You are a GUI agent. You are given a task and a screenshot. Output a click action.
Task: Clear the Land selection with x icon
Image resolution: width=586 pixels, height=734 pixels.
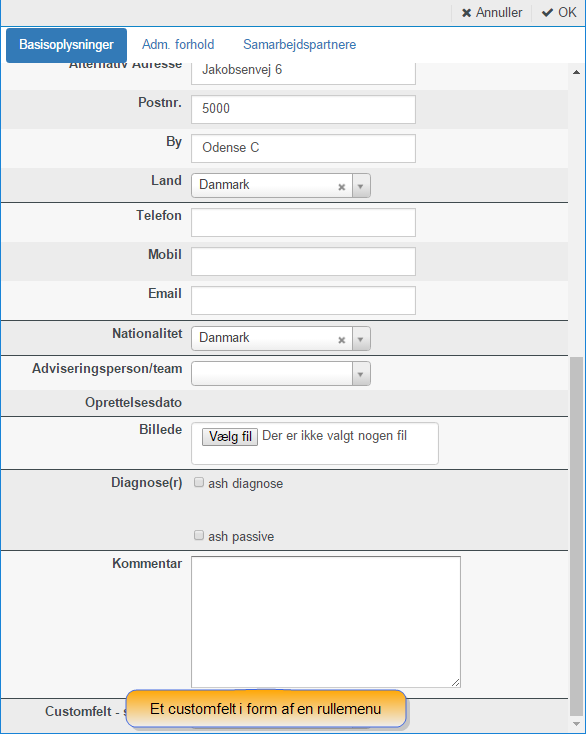click(342, 187)
